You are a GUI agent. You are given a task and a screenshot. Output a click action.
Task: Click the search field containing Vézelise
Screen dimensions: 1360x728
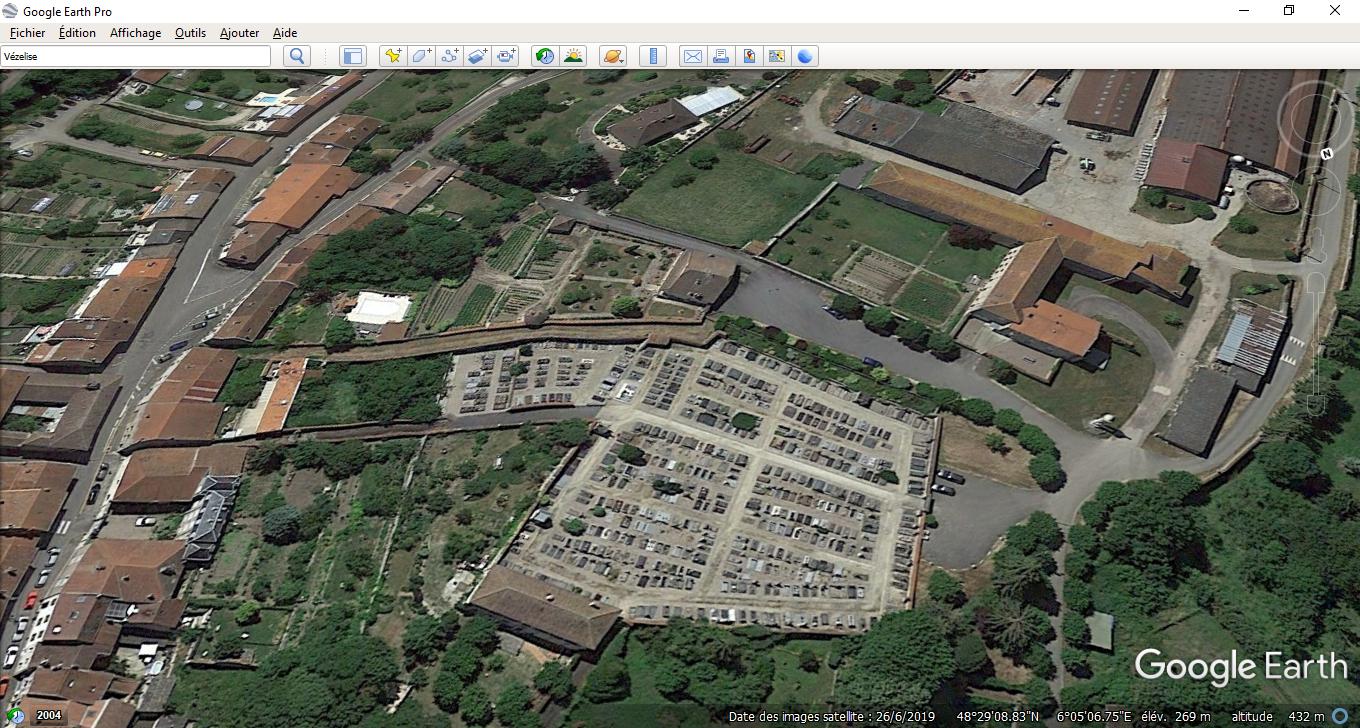pos(136,56)
